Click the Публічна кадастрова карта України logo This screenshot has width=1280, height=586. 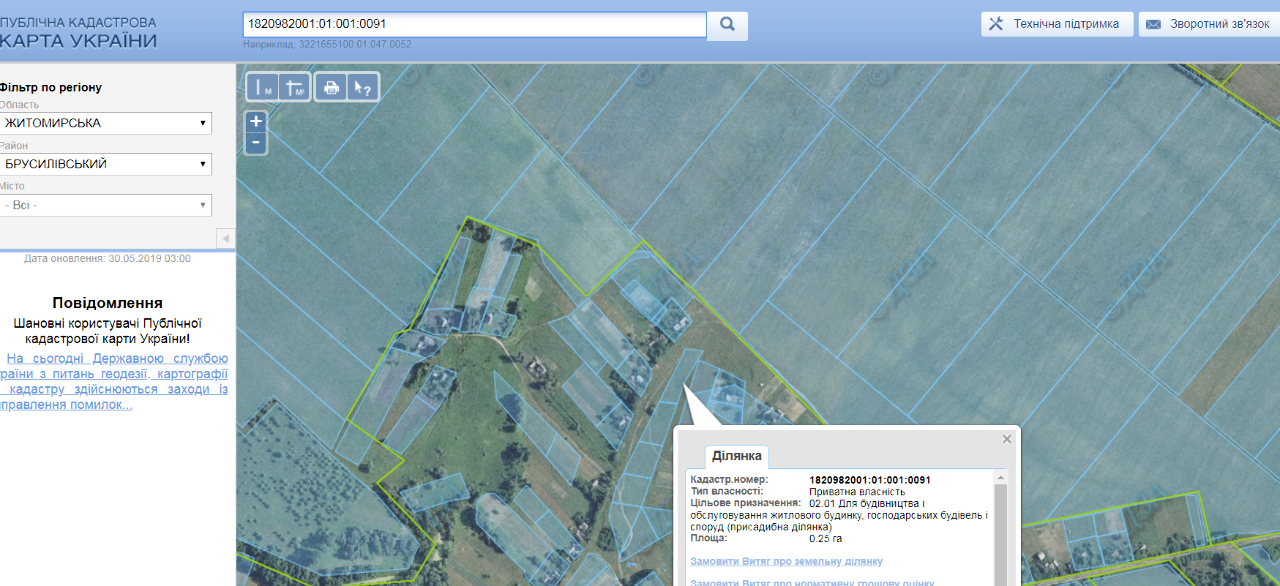pyautogui.click(x=79, y=32)
